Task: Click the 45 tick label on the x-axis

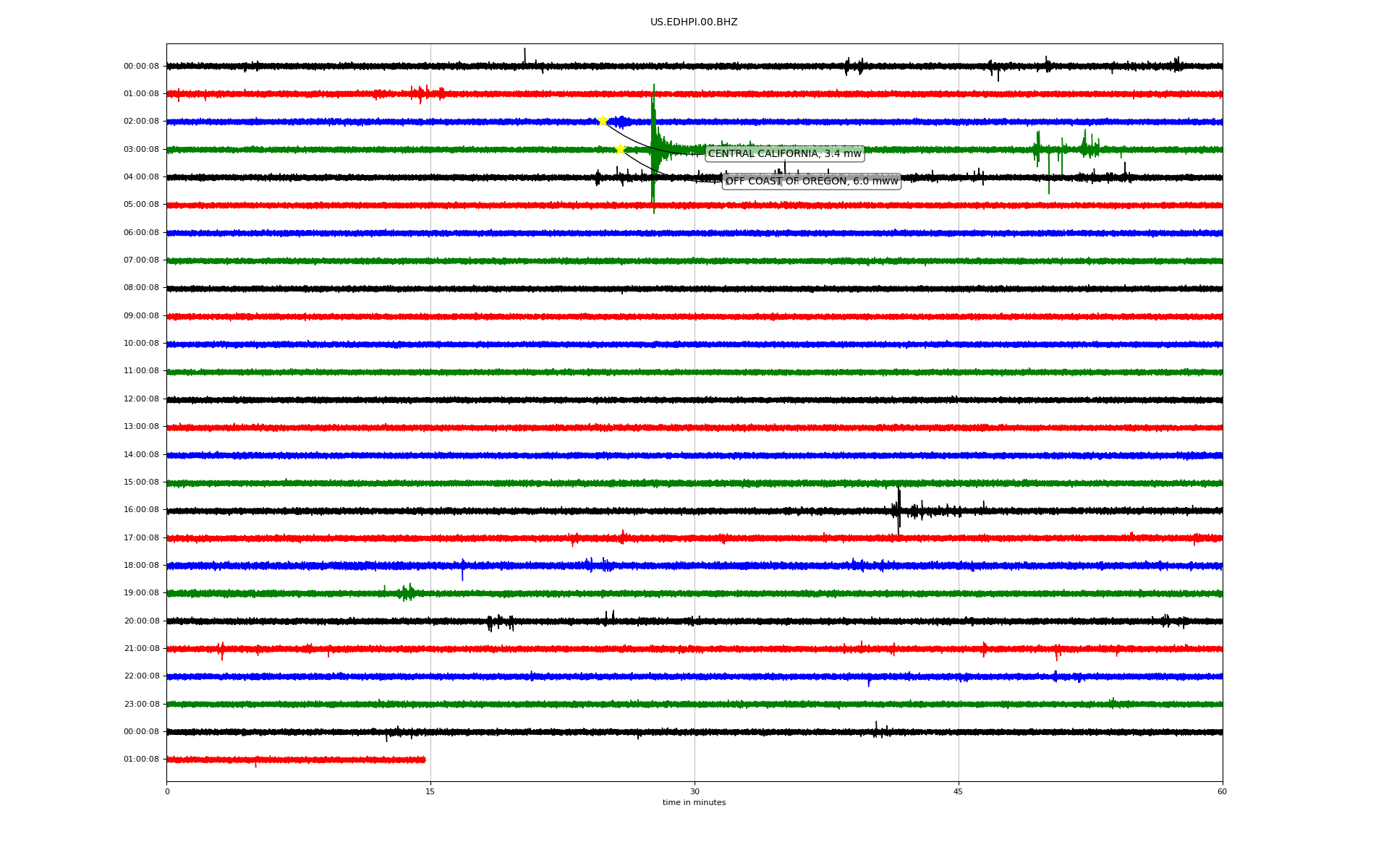Action: 959,791
